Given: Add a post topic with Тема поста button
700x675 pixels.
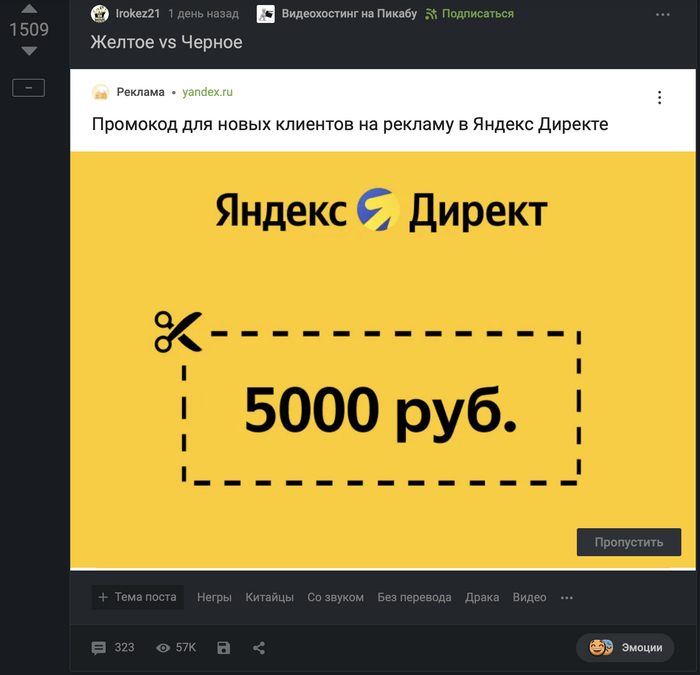Looking at the screenshot, I should pyautogui.click(x=138, y=597).
